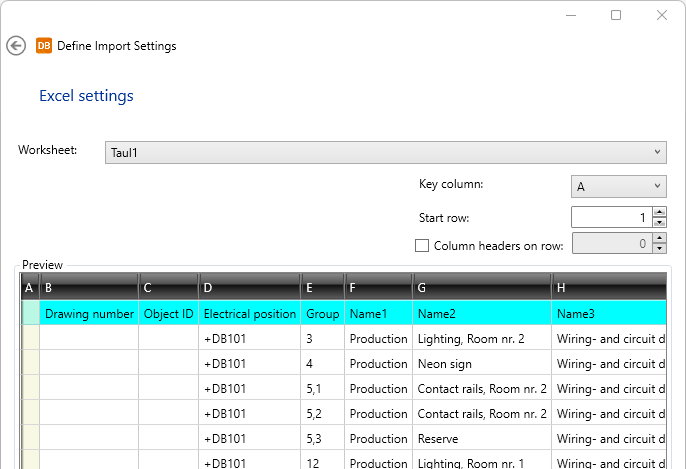The height and width of the screenshot is (469, 686).
Task: Click the Electrical position header cell
Action: click(250, 313)
